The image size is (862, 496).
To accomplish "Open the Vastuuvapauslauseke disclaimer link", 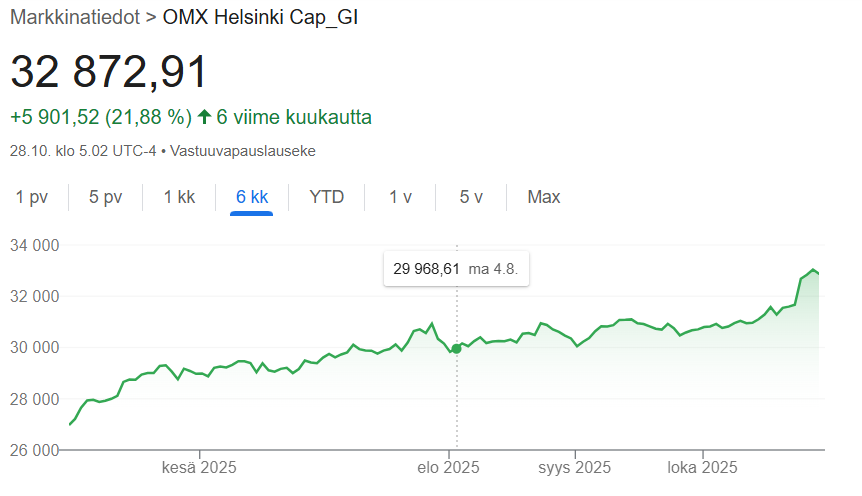I will click(243, 151).
